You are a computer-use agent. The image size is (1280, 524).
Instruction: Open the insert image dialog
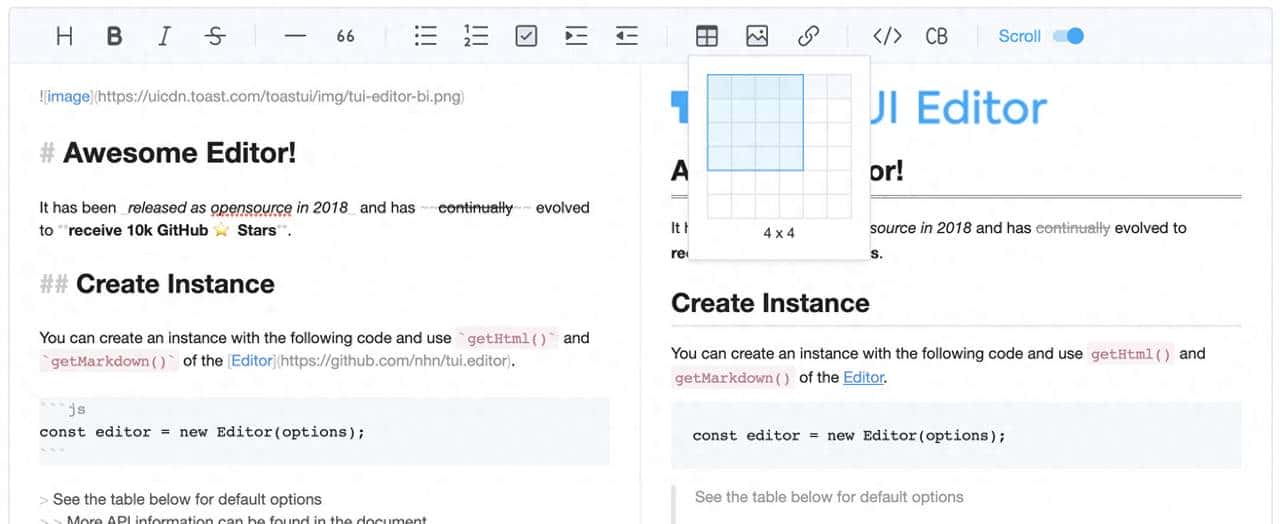pyautogui.click(x=757, y=36)
